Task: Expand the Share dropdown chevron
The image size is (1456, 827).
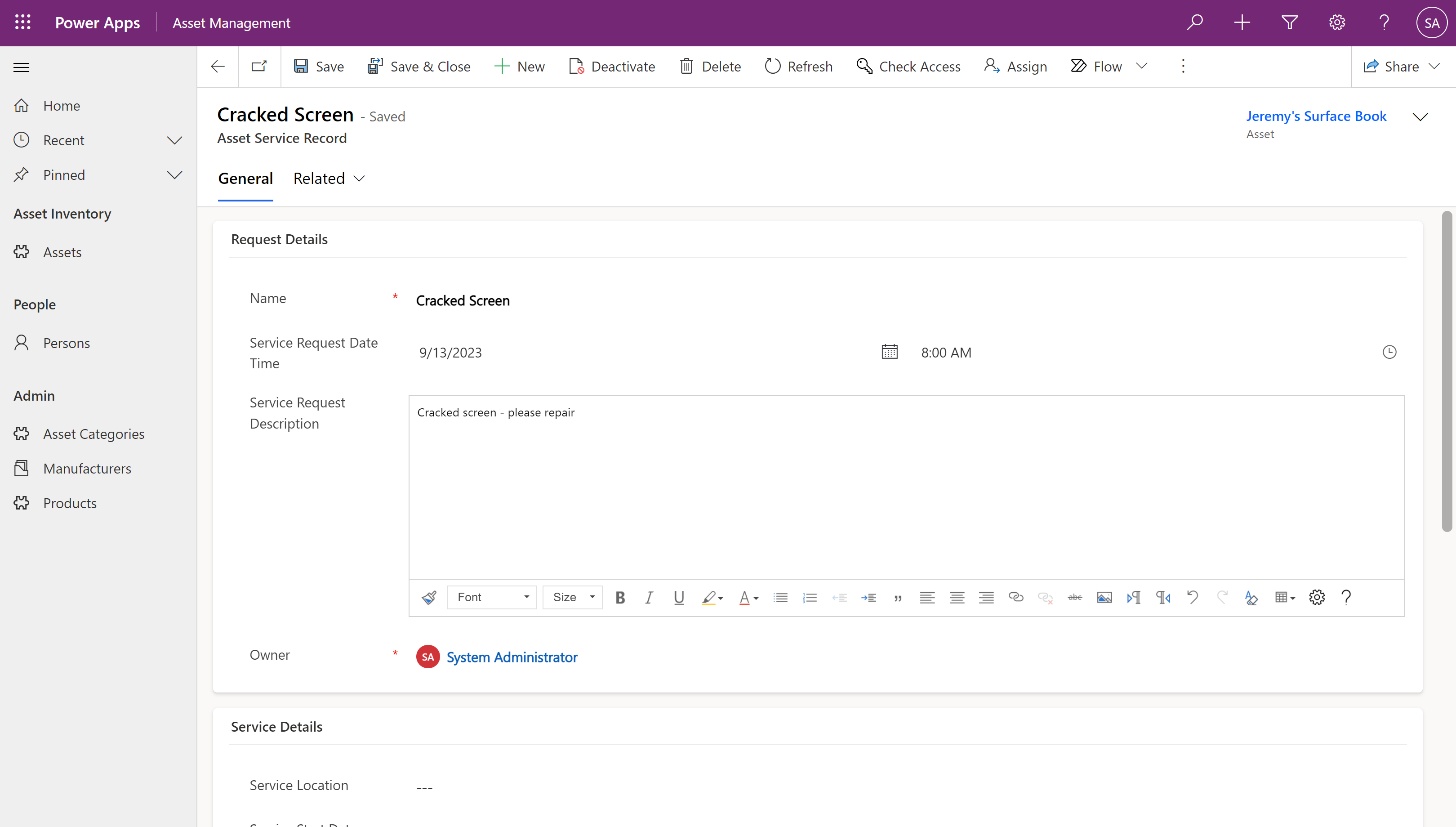Action: coord(1434,67)
